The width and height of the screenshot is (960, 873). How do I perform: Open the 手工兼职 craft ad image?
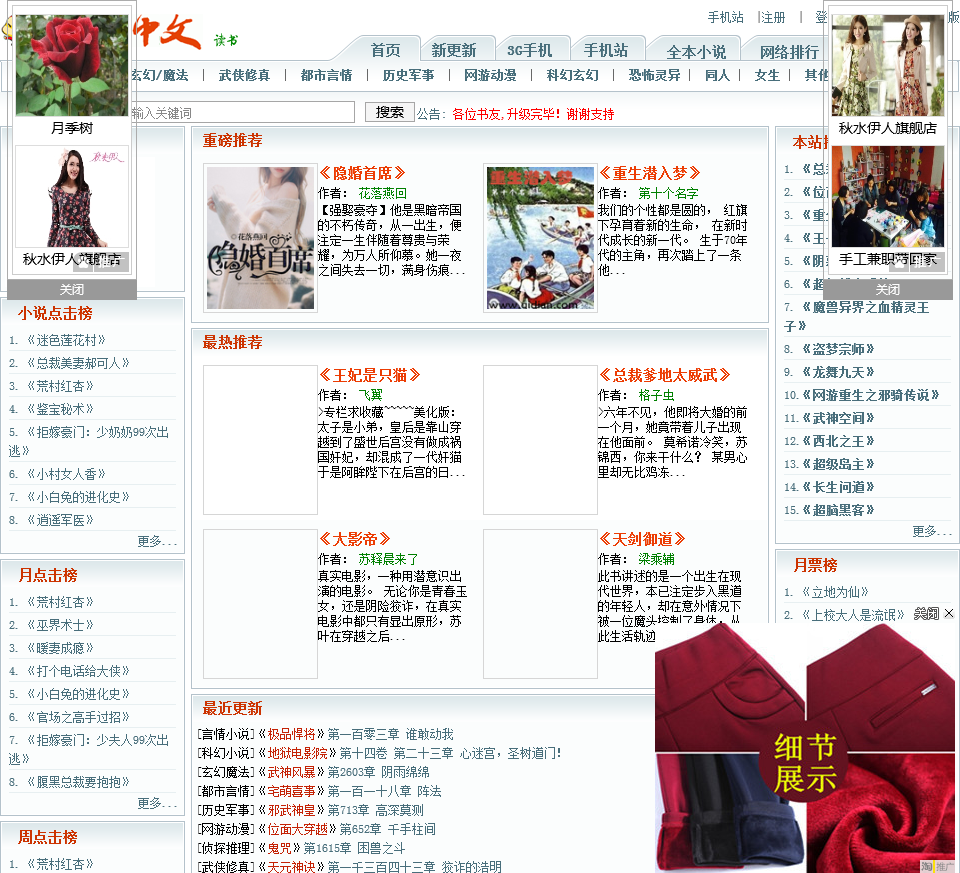point(888,197)
